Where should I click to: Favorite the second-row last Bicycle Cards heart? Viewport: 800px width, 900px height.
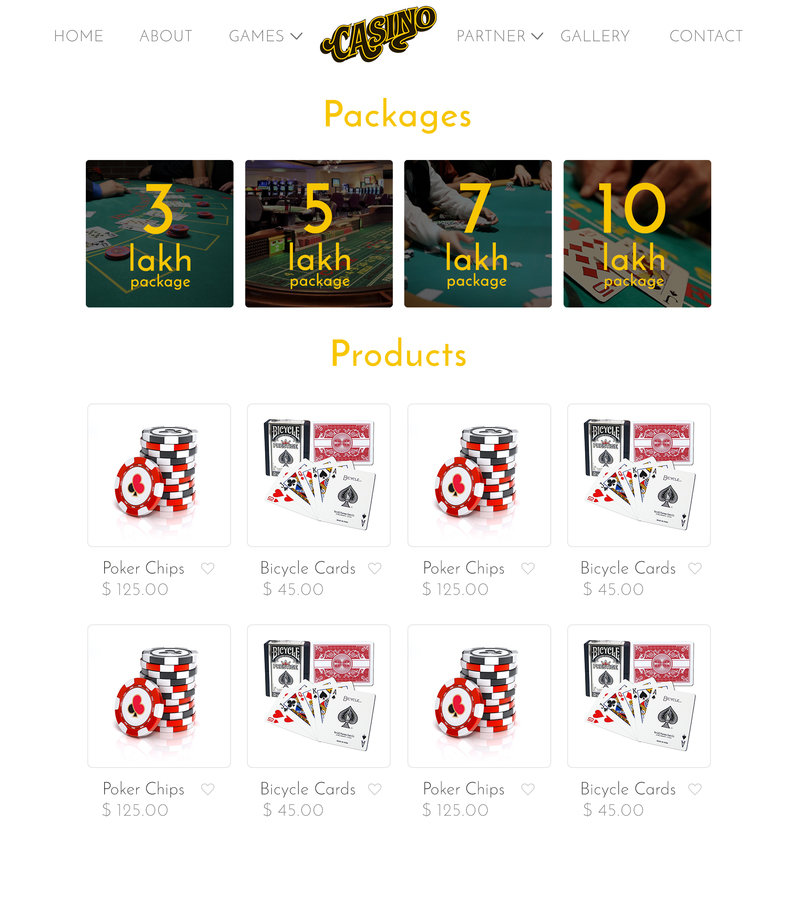click(695, 789)
